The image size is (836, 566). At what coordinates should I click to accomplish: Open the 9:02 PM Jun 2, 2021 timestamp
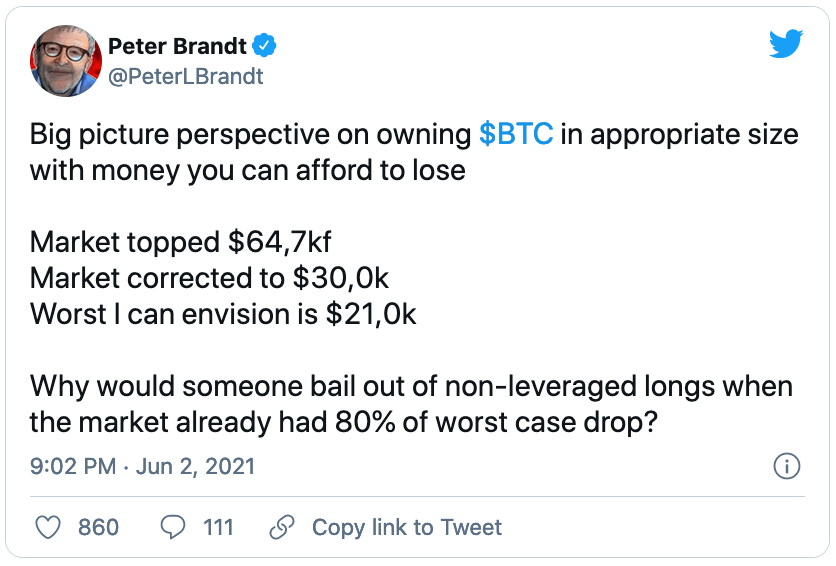coord(142,466)
